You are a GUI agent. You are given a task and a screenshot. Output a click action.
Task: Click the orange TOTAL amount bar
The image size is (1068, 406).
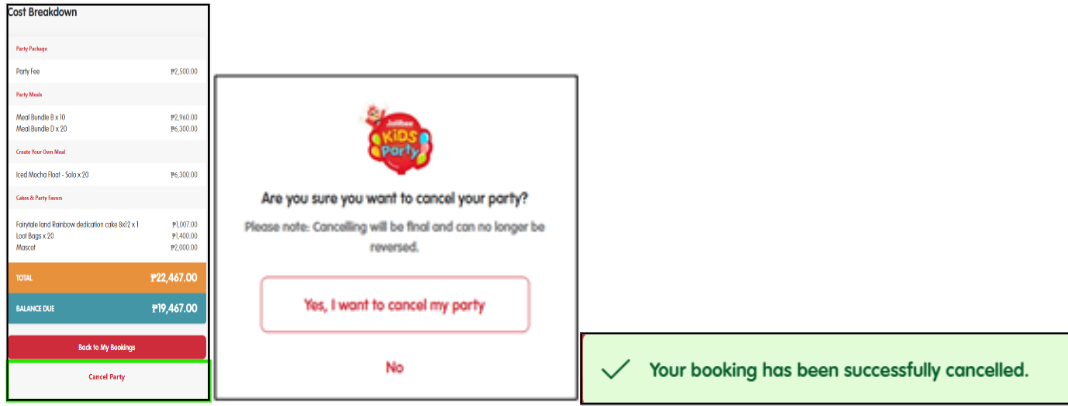tap(107, 277)
